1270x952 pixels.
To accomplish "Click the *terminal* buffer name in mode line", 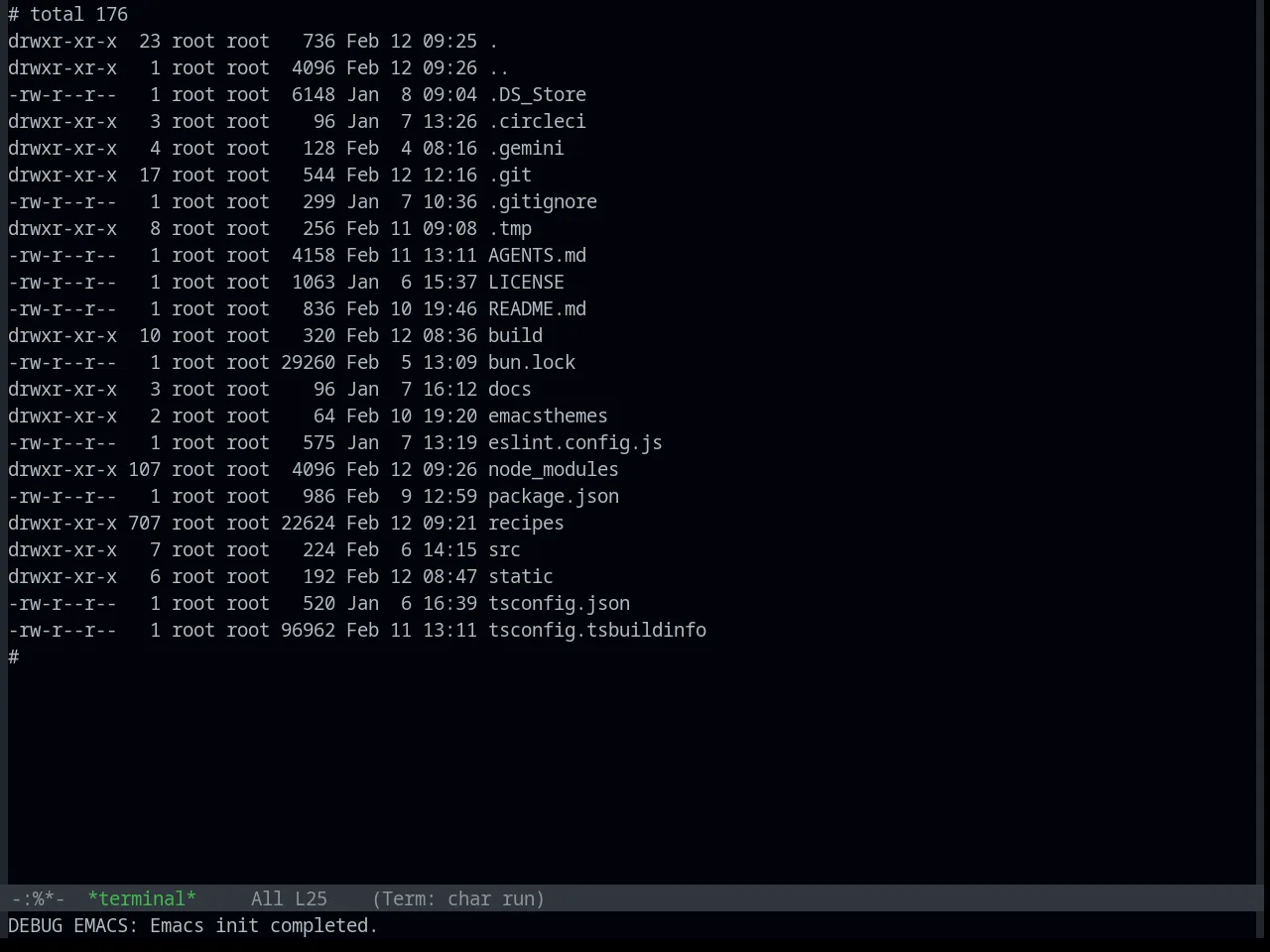I will (x=142, y=898).
